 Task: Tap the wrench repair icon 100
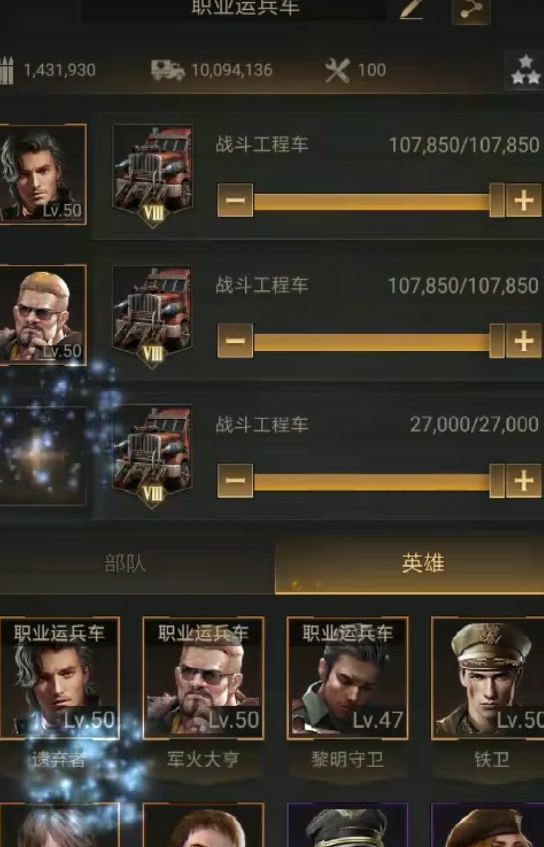[x=338, y=70]
